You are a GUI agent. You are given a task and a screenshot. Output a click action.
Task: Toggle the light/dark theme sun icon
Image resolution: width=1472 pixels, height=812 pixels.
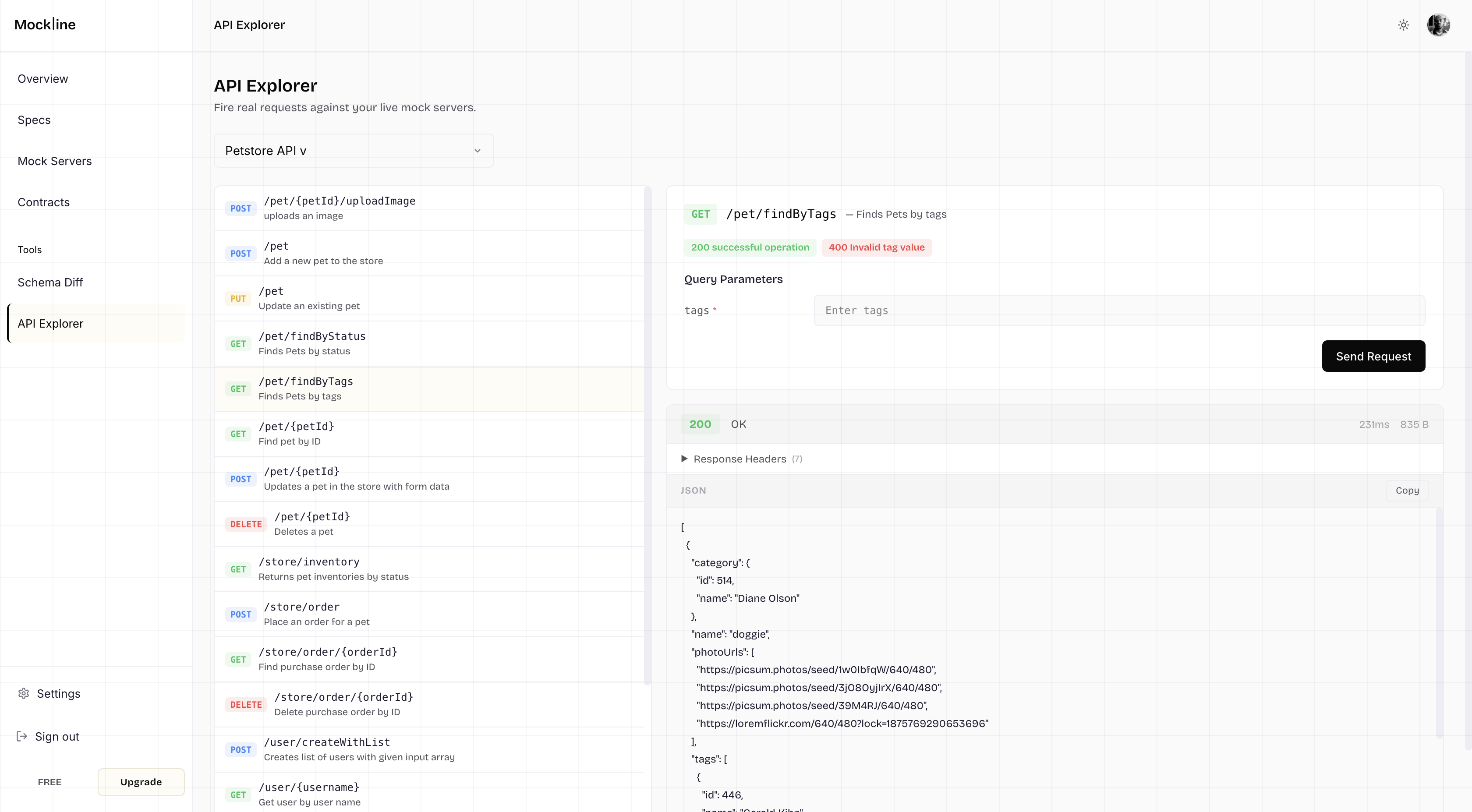point(1403,25)
